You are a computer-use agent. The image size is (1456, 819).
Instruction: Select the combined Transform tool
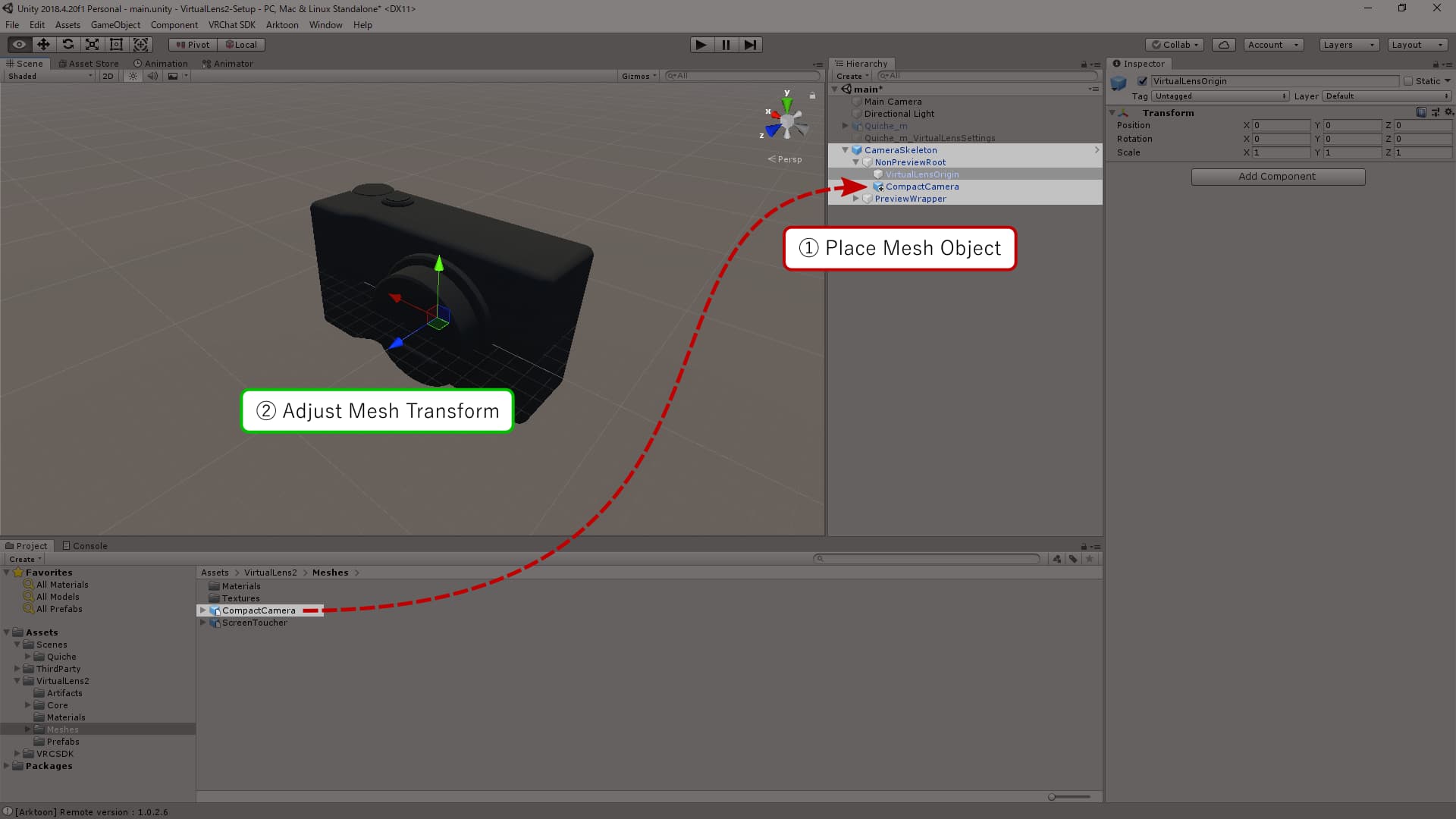pos(140,45)
